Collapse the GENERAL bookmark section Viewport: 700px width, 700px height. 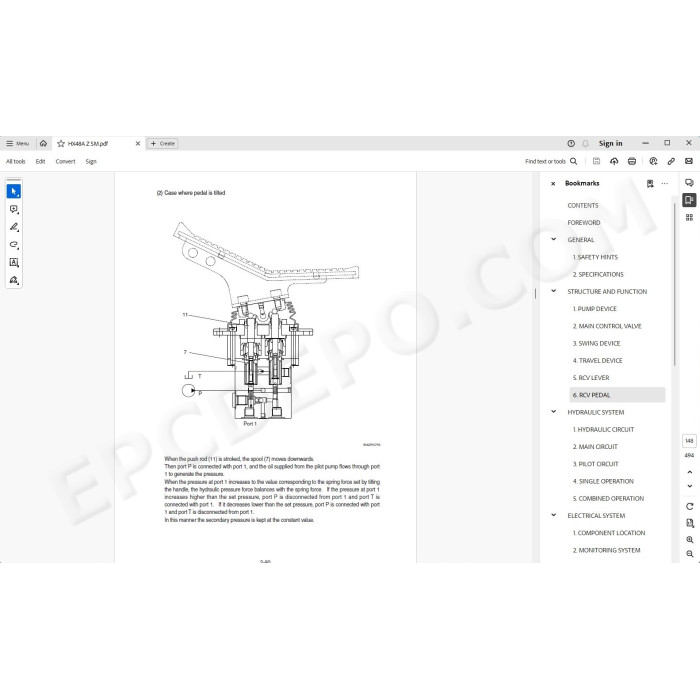click(554, 239)
